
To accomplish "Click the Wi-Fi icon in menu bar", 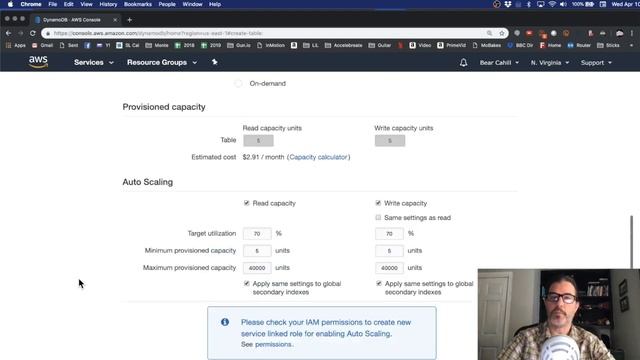I will (x=552, y=4).
